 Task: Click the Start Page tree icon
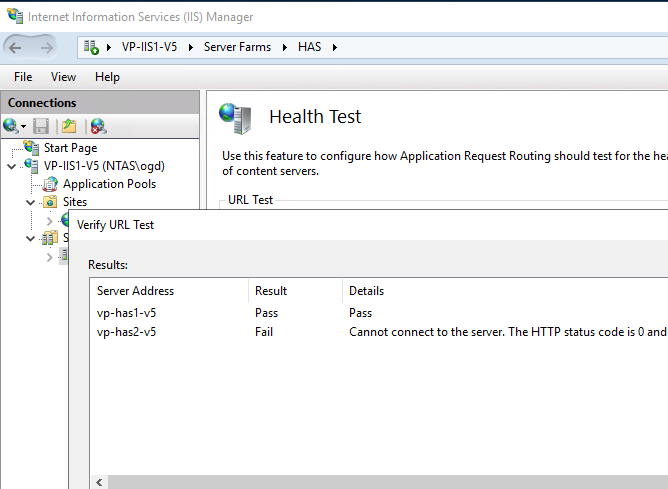(x=32, y=148)
